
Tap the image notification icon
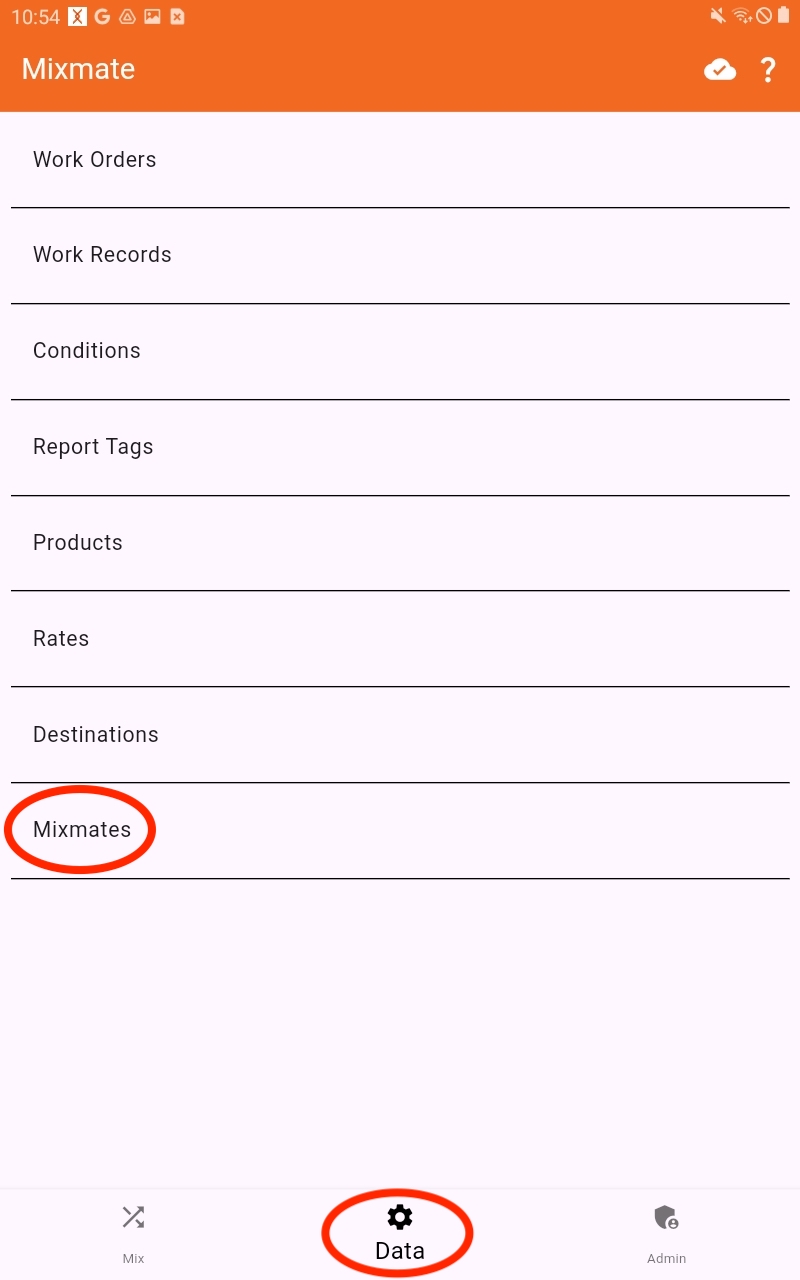[x=152, y=16]
